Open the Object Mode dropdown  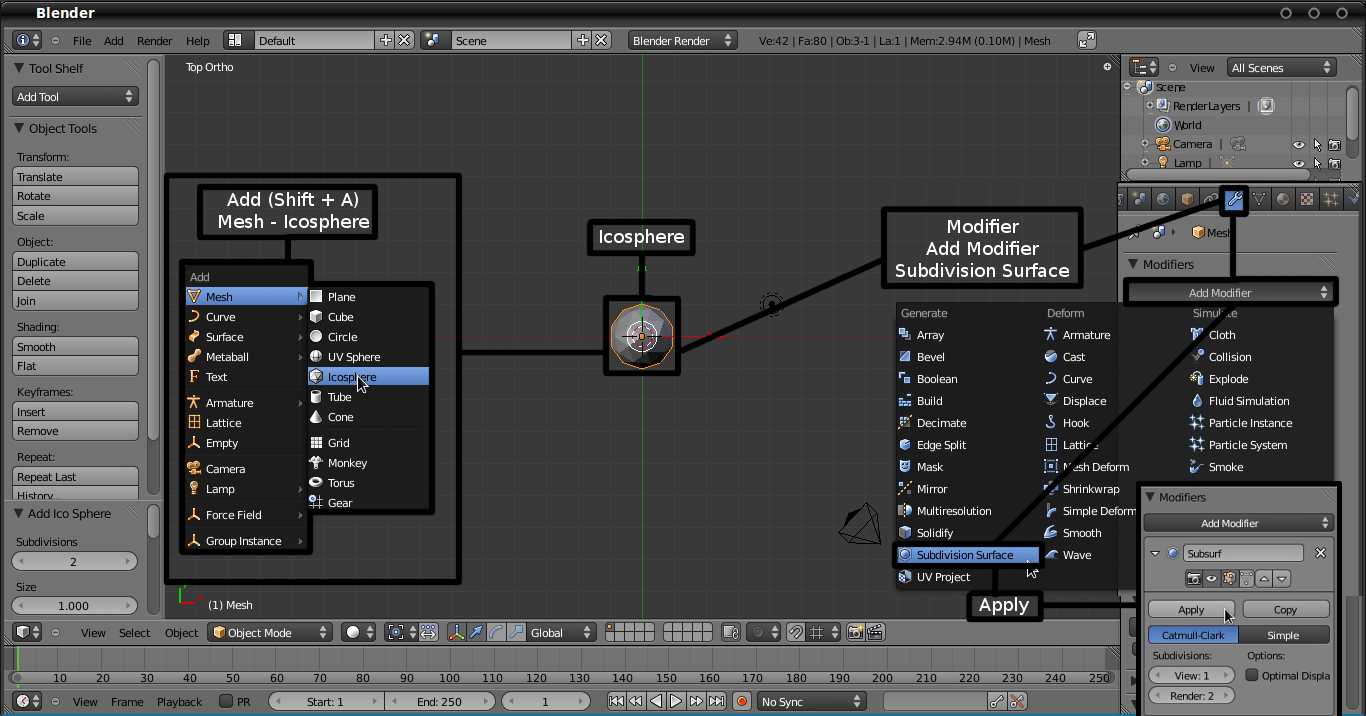tap(270, 632)
